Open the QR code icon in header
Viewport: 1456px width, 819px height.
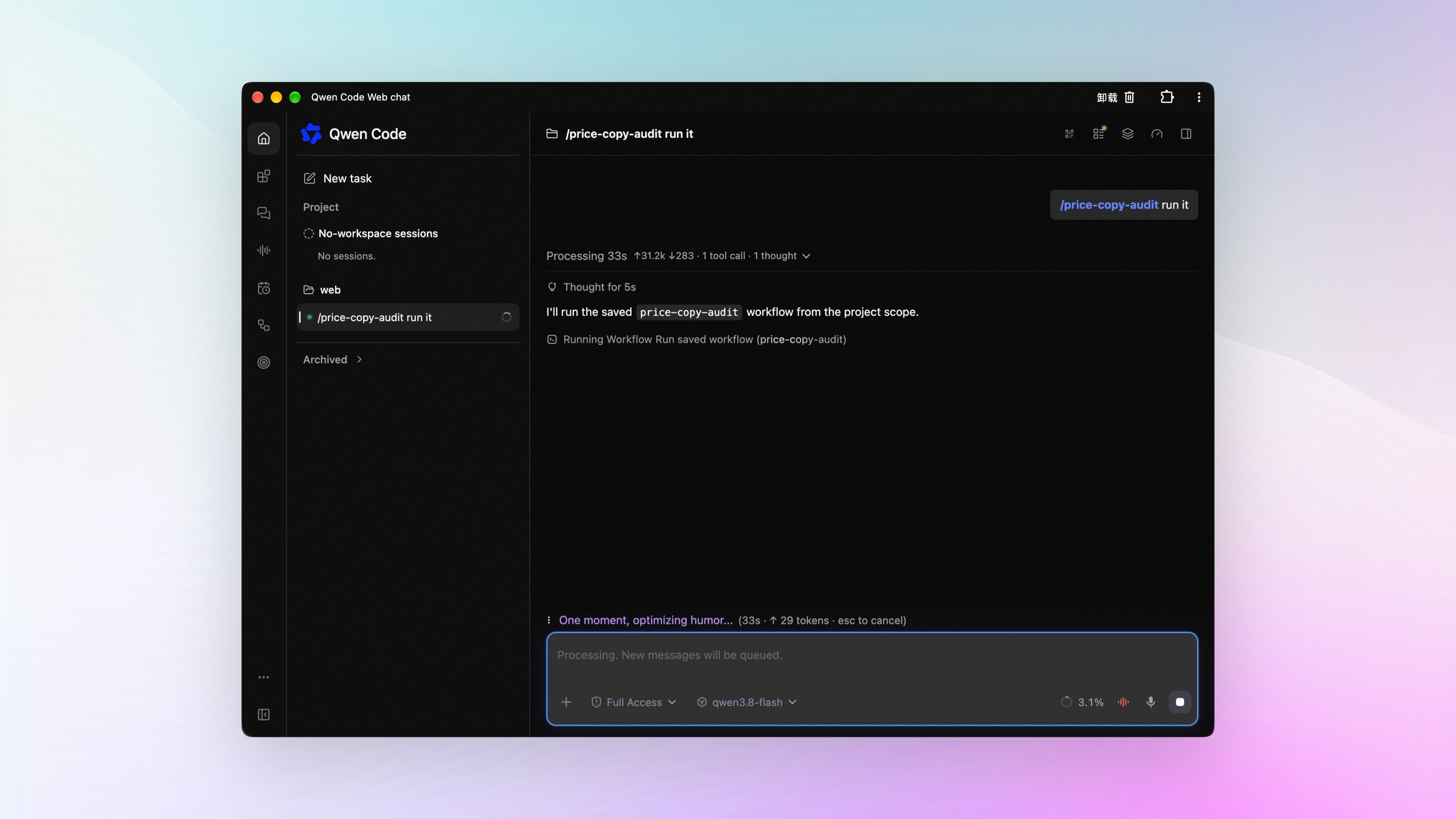pyautogui.click(x=1069, y=134)
